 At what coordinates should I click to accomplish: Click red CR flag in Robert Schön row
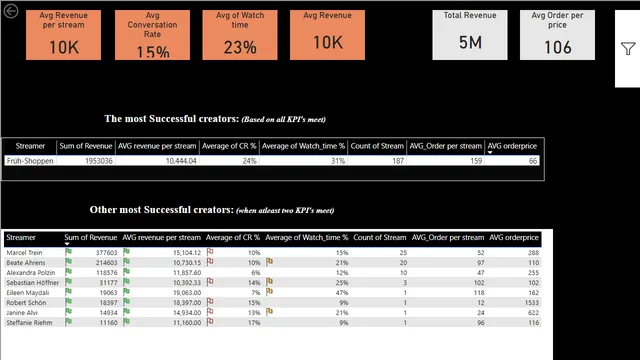tap(210, 302)
